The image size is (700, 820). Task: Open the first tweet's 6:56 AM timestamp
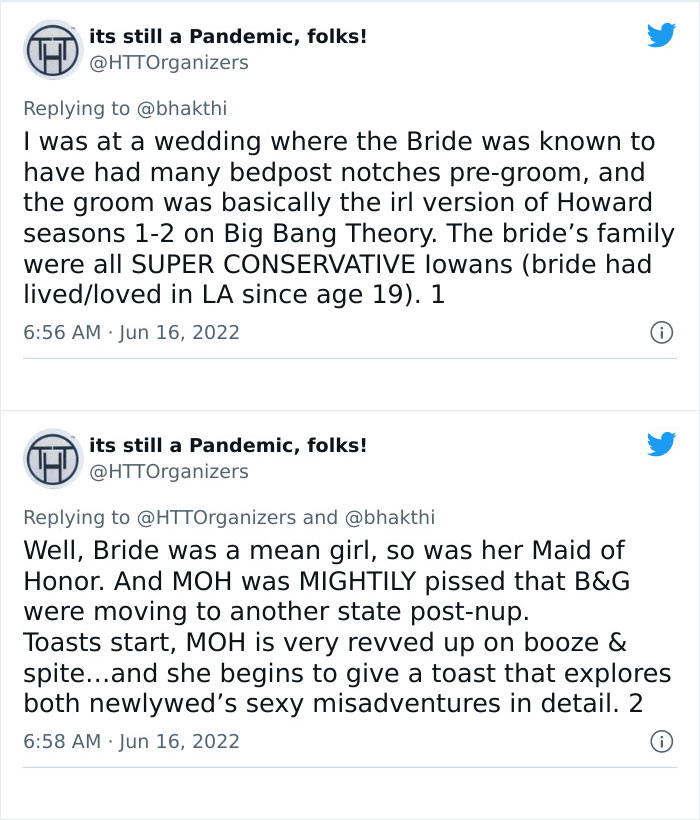(58, 332)
